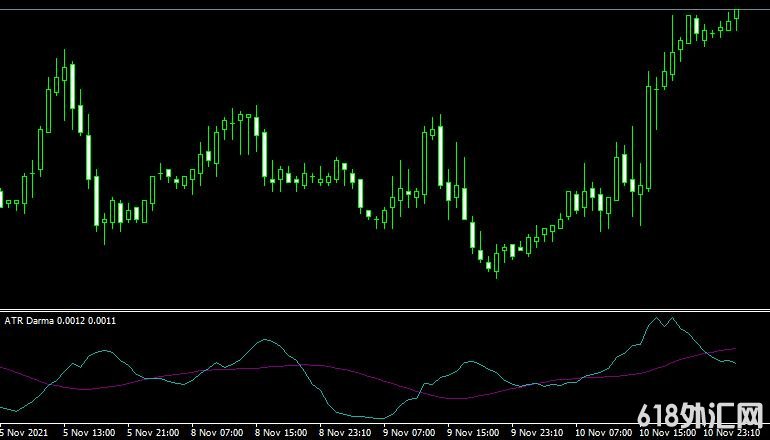Click the 8 Nov 23:10 time label
The height and width of the screenshot is (440, 770).
click(348, 433)
